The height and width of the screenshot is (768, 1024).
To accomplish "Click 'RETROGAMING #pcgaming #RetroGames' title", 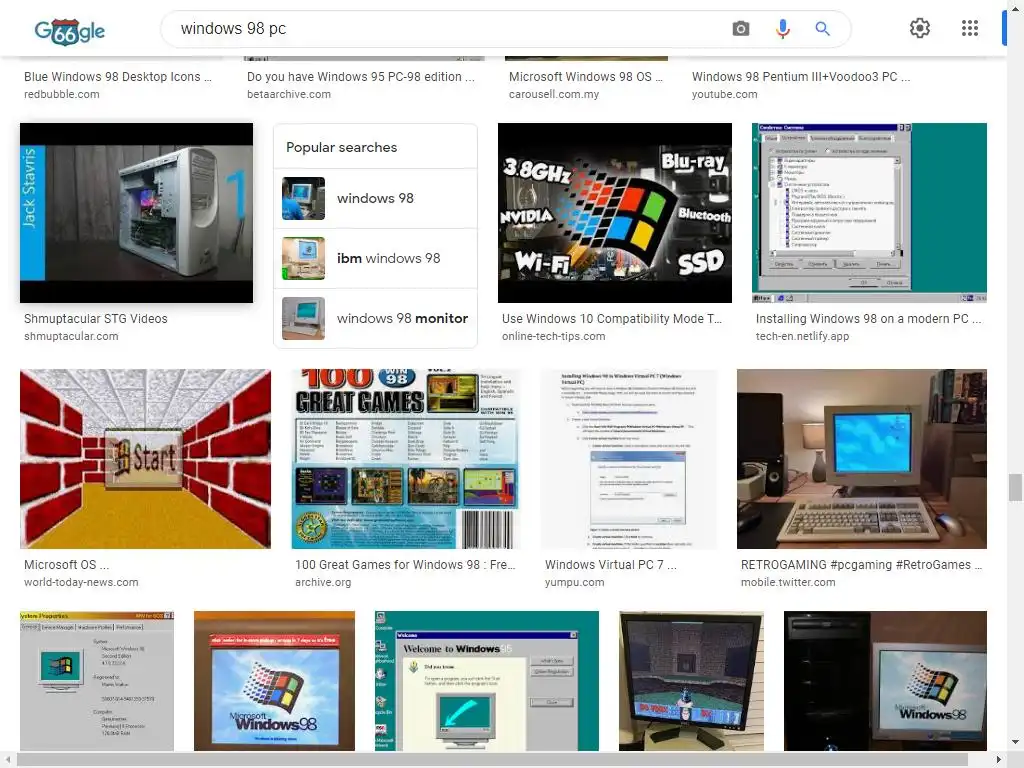I will click(861, 565).
